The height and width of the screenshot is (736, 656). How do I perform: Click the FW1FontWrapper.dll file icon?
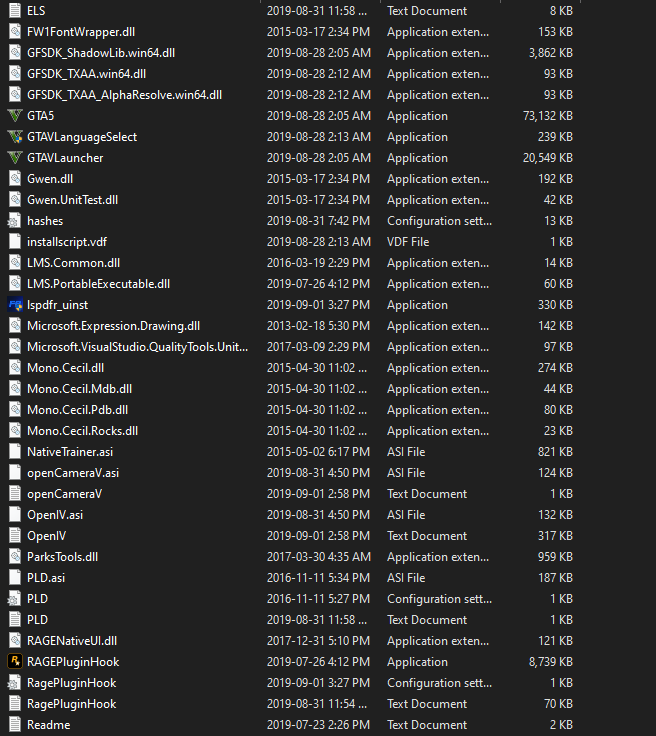15,31
